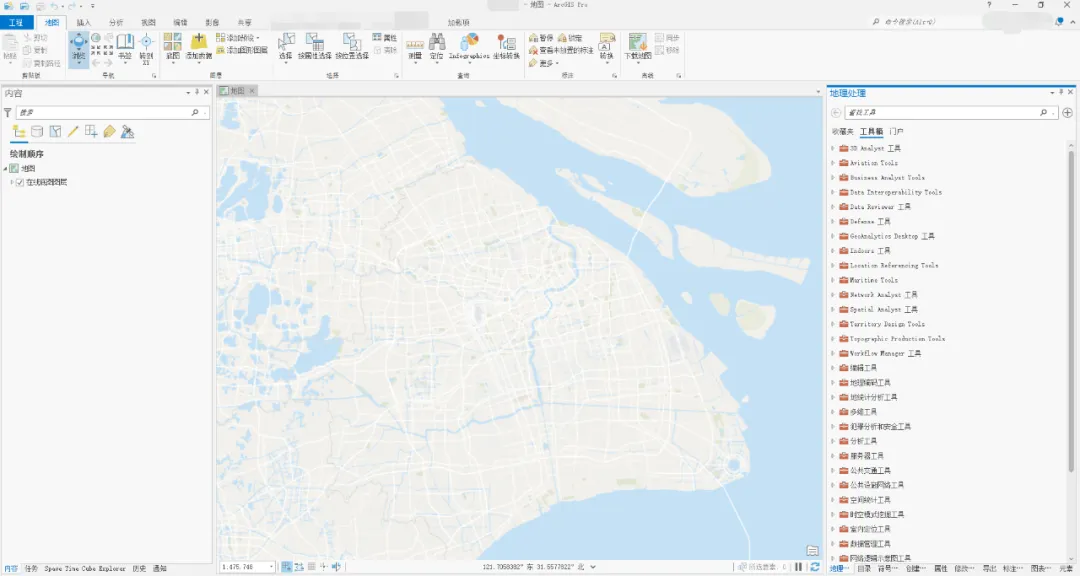Switch to the 编辑 (Edit) ribbon tab
The width and height of the screenshot is (1080, 576).
(180, 23)
